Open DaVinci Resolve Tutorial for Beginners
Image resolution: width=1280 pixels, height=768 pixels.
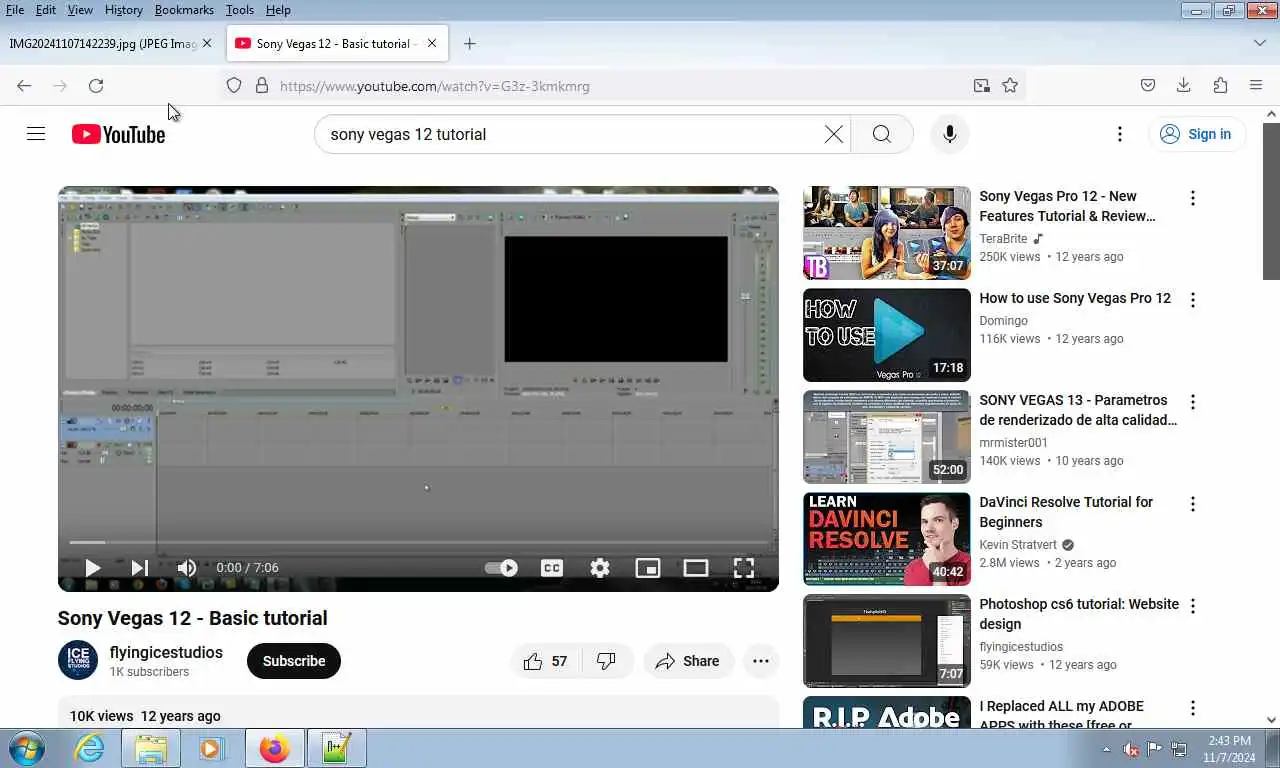tap(1066, 512)
